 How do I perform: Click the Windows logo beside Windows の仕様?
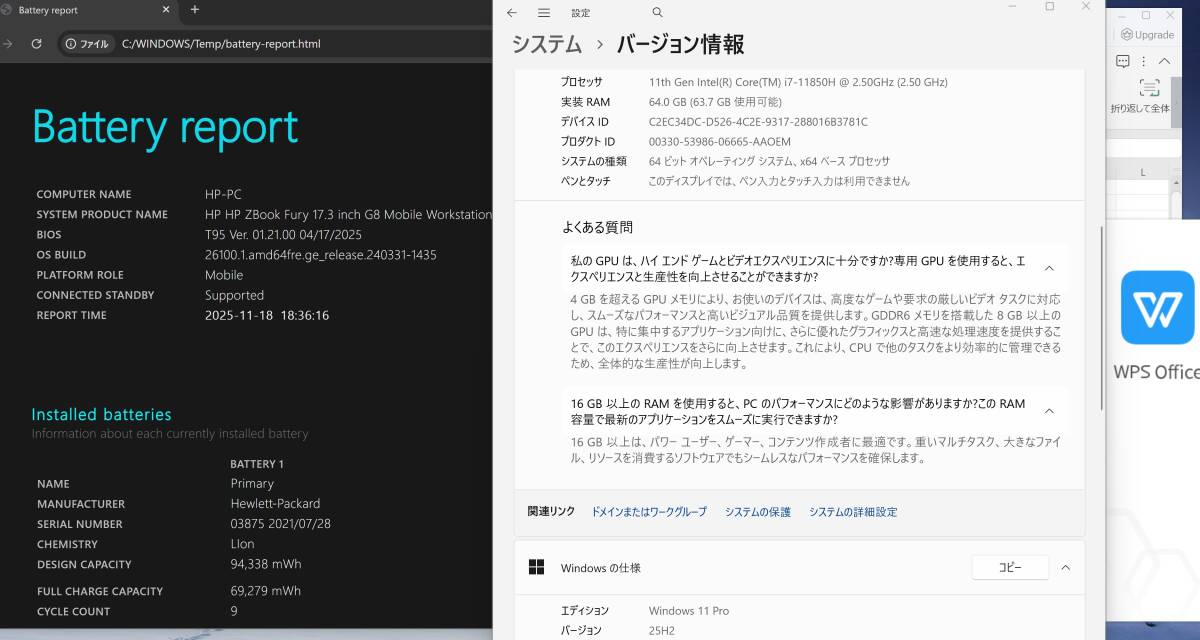537,567
